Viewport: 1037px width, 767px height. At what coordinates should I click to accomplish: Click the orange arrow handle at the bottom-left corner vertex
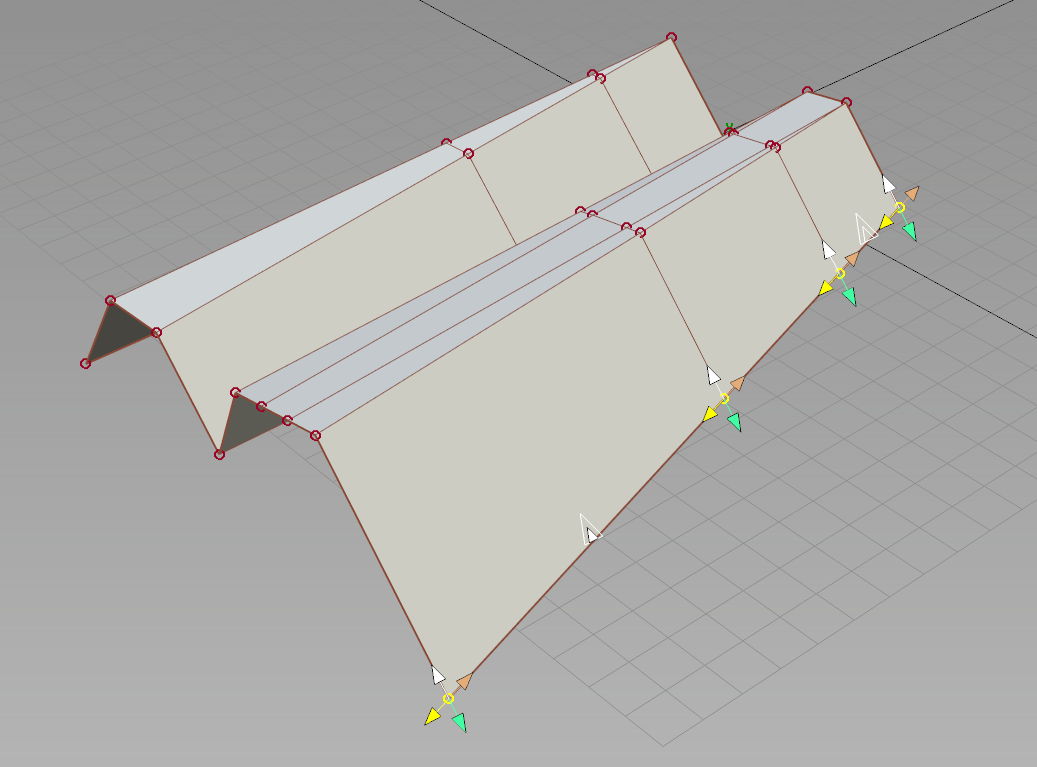click(463, 682)
